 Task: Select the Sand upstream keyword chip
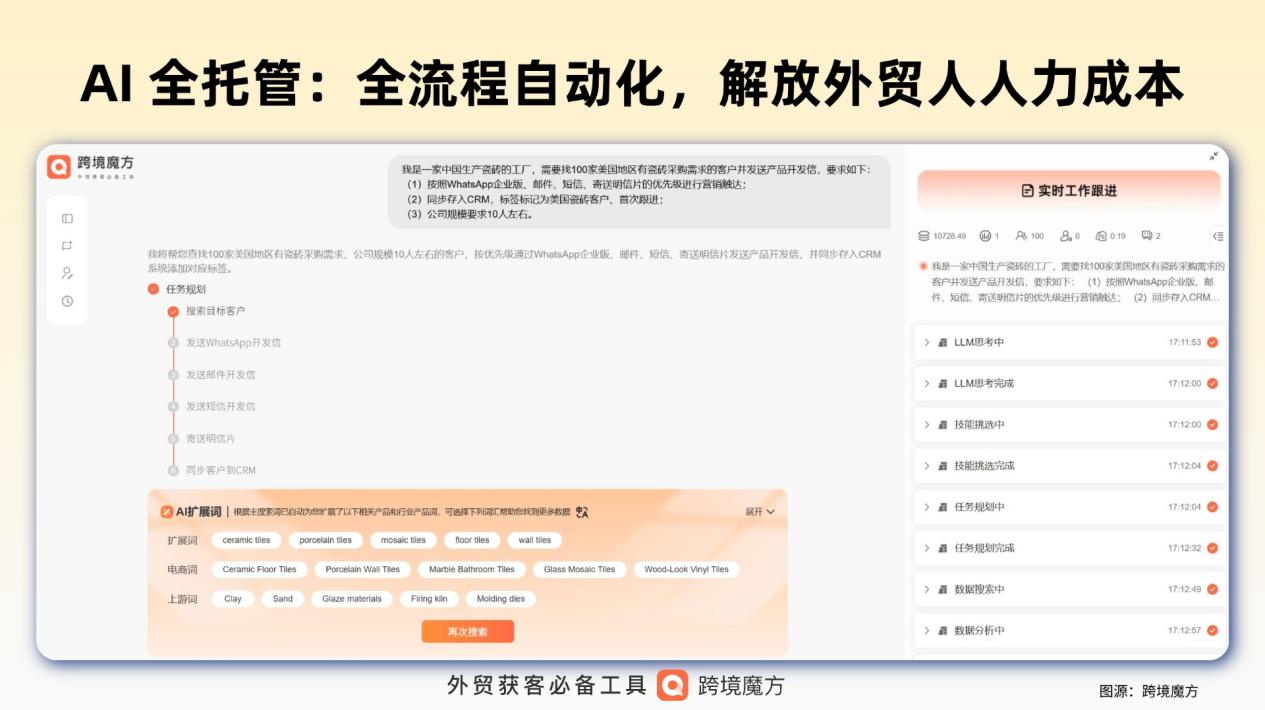283,599
